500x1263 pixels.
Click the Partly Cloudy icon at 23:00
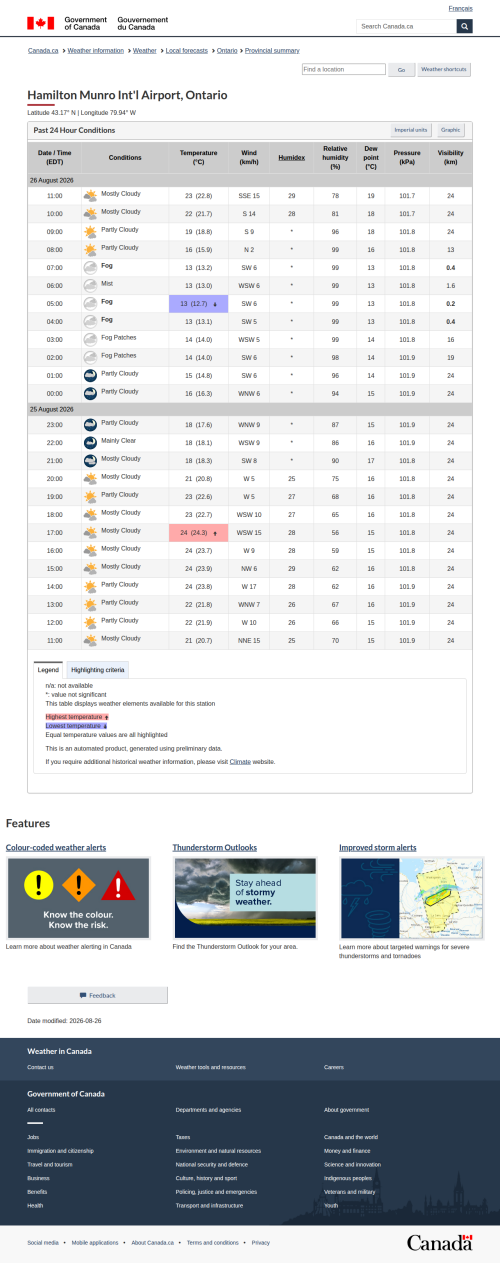coord(90,424)
